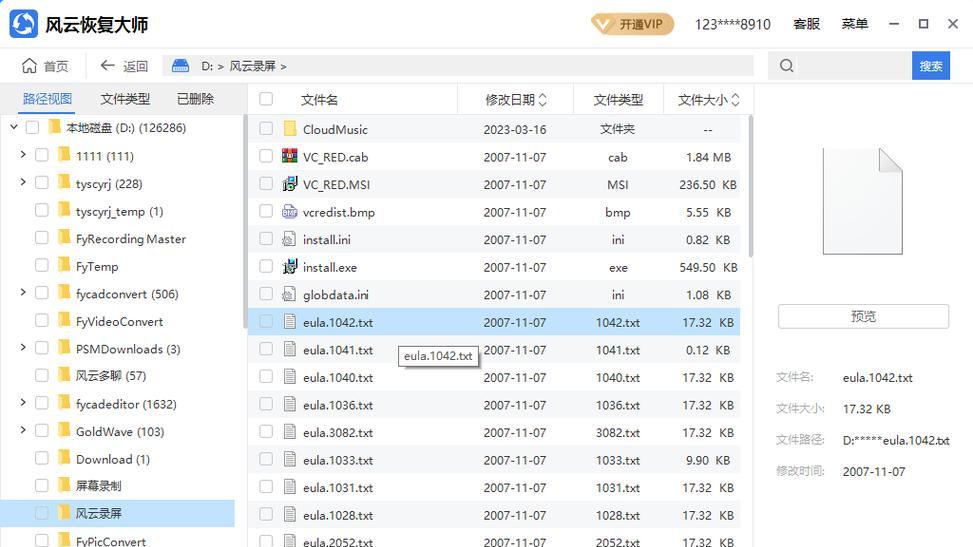Switch to the 文件类型 tab

(125, 99)
